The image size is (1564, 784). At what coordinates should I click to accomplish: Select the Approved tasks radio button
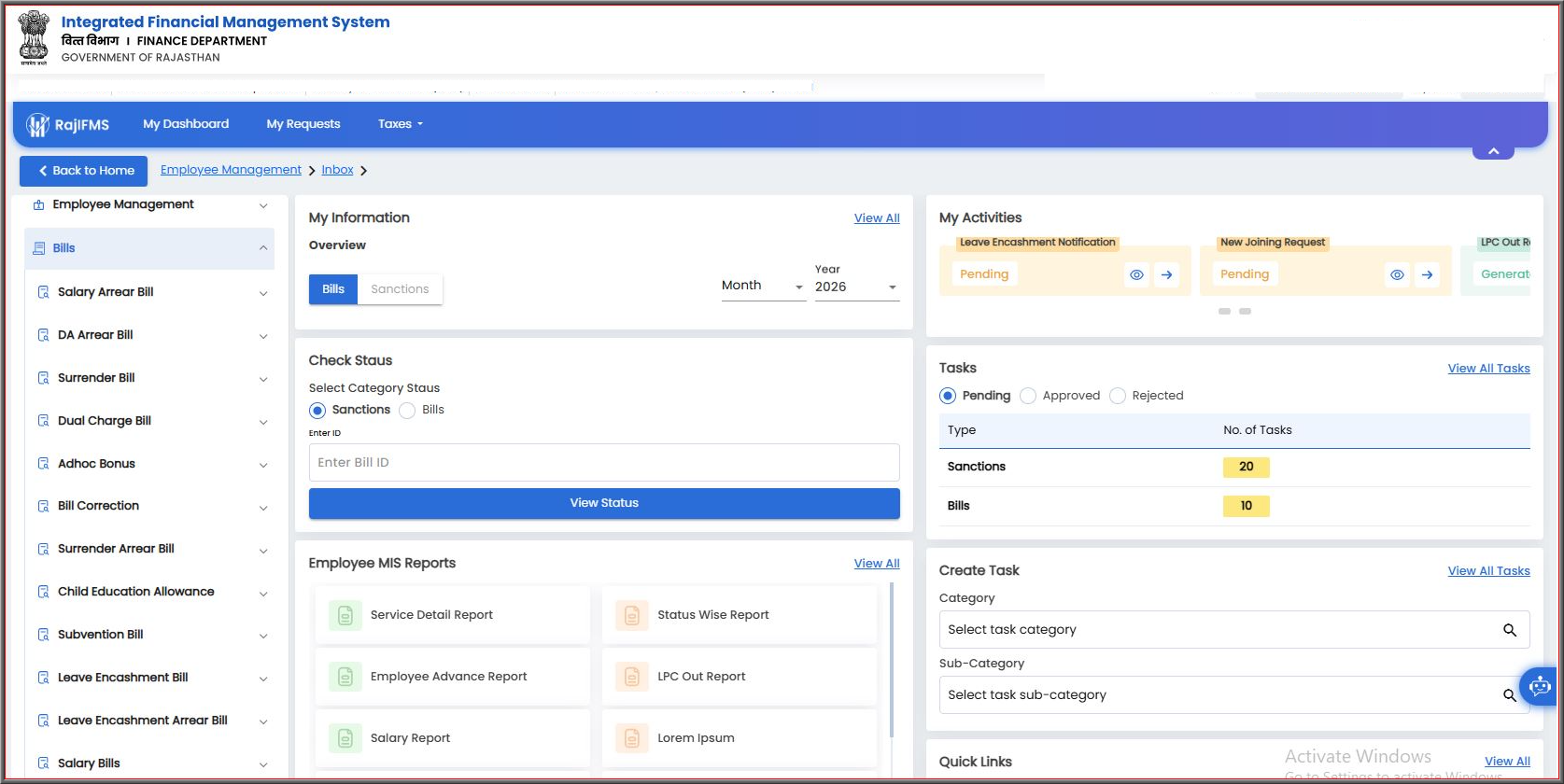point(1028,396)
